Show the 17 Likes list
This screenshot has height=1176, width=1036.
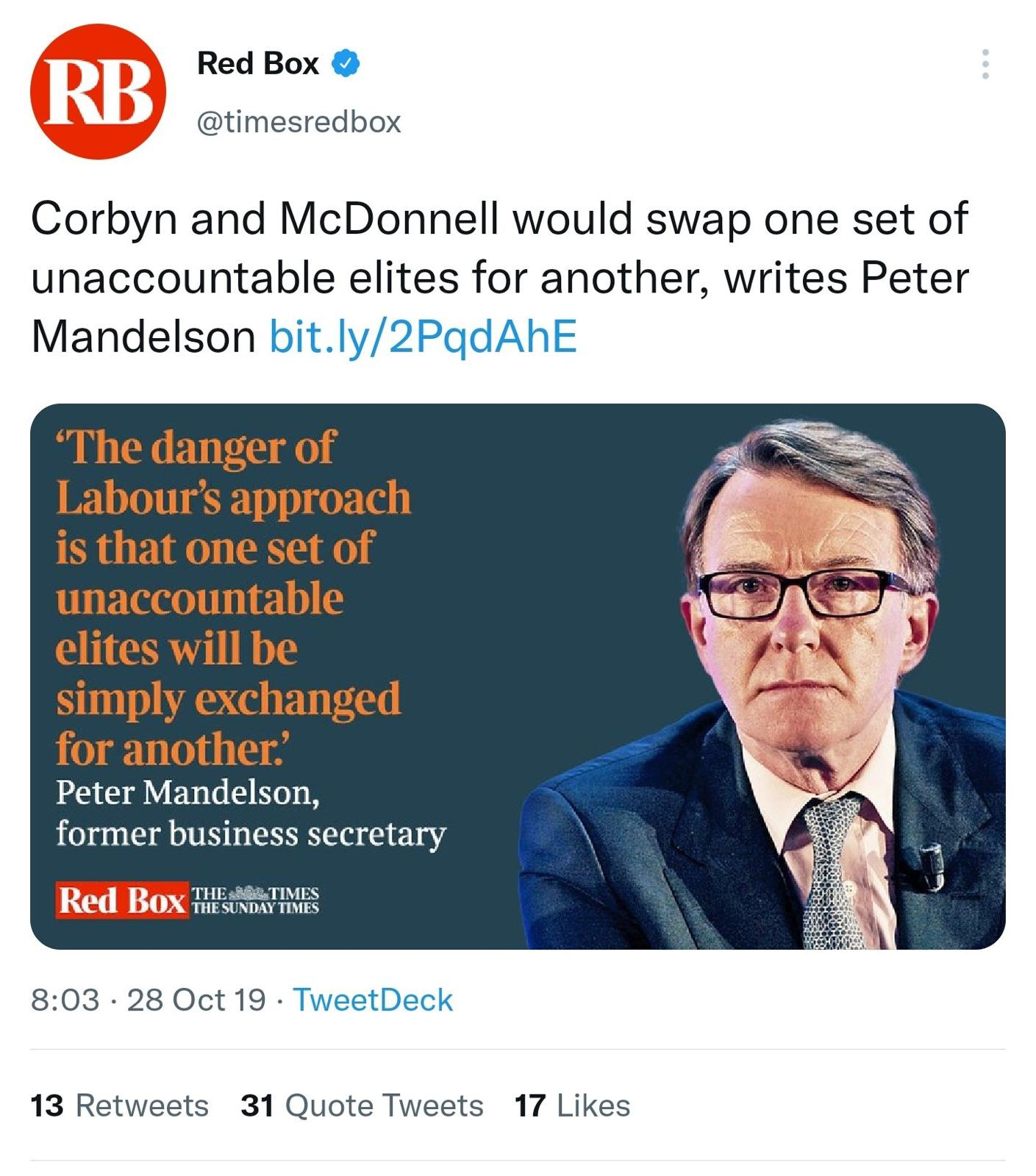pyautogui.click(x=572, y=1105)
